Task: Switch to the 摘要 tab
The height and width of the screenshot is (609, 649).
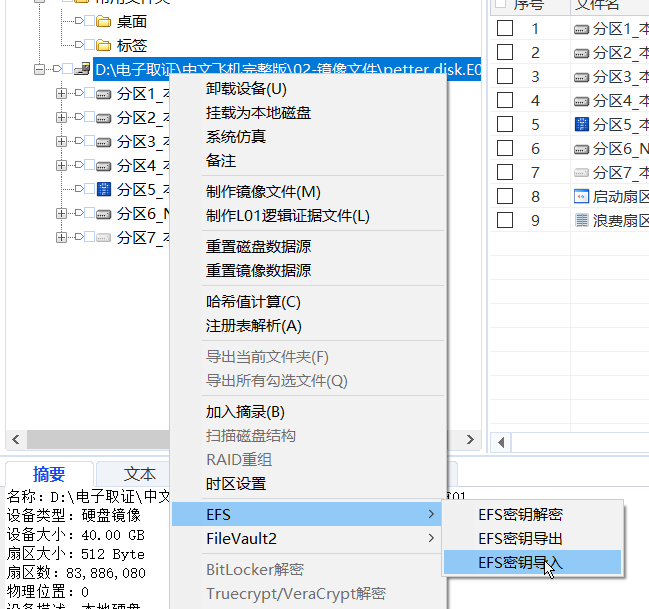Action: [x=49, y=474]
